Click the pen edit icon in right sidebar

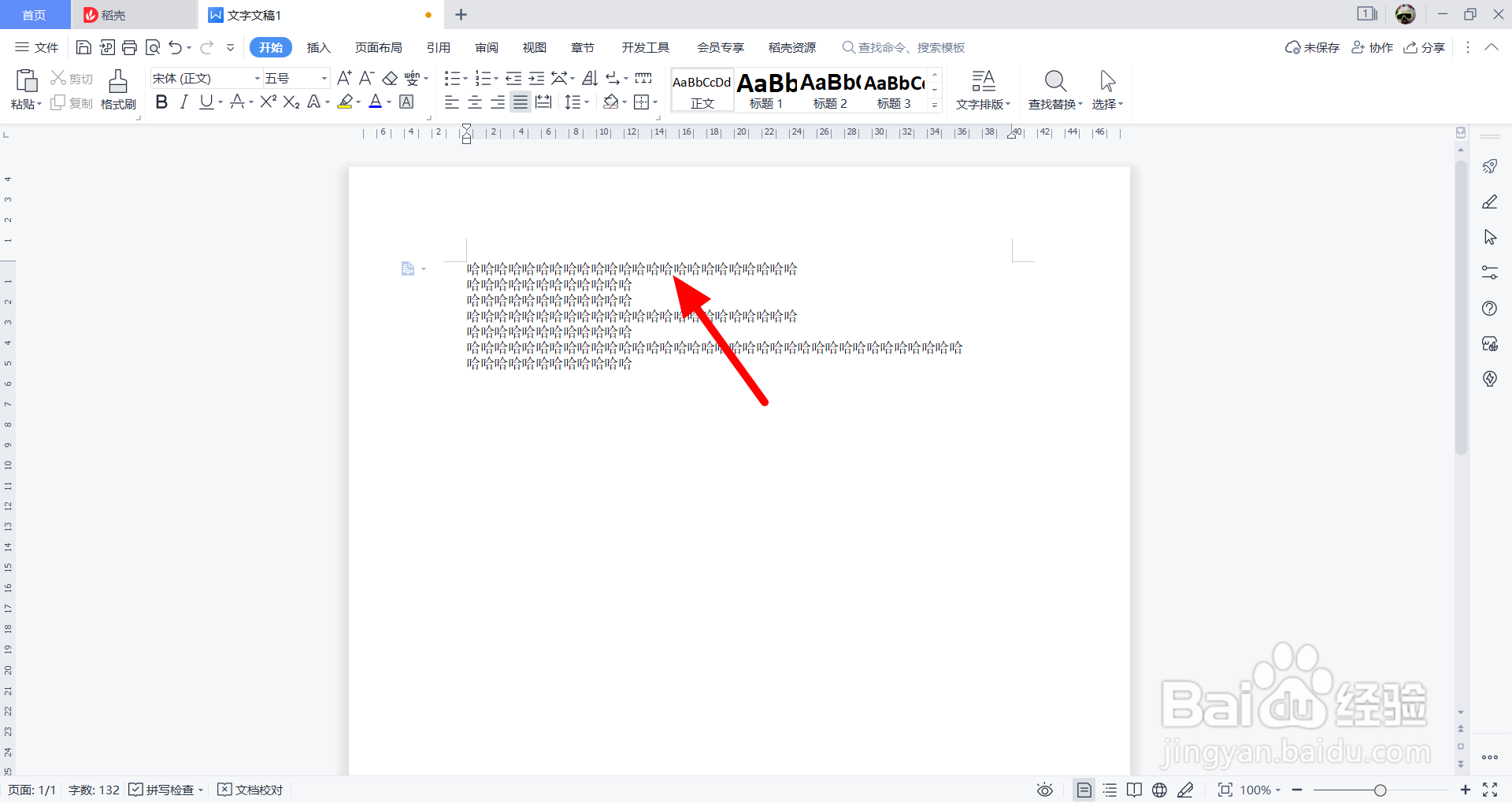click(1490, 202)
